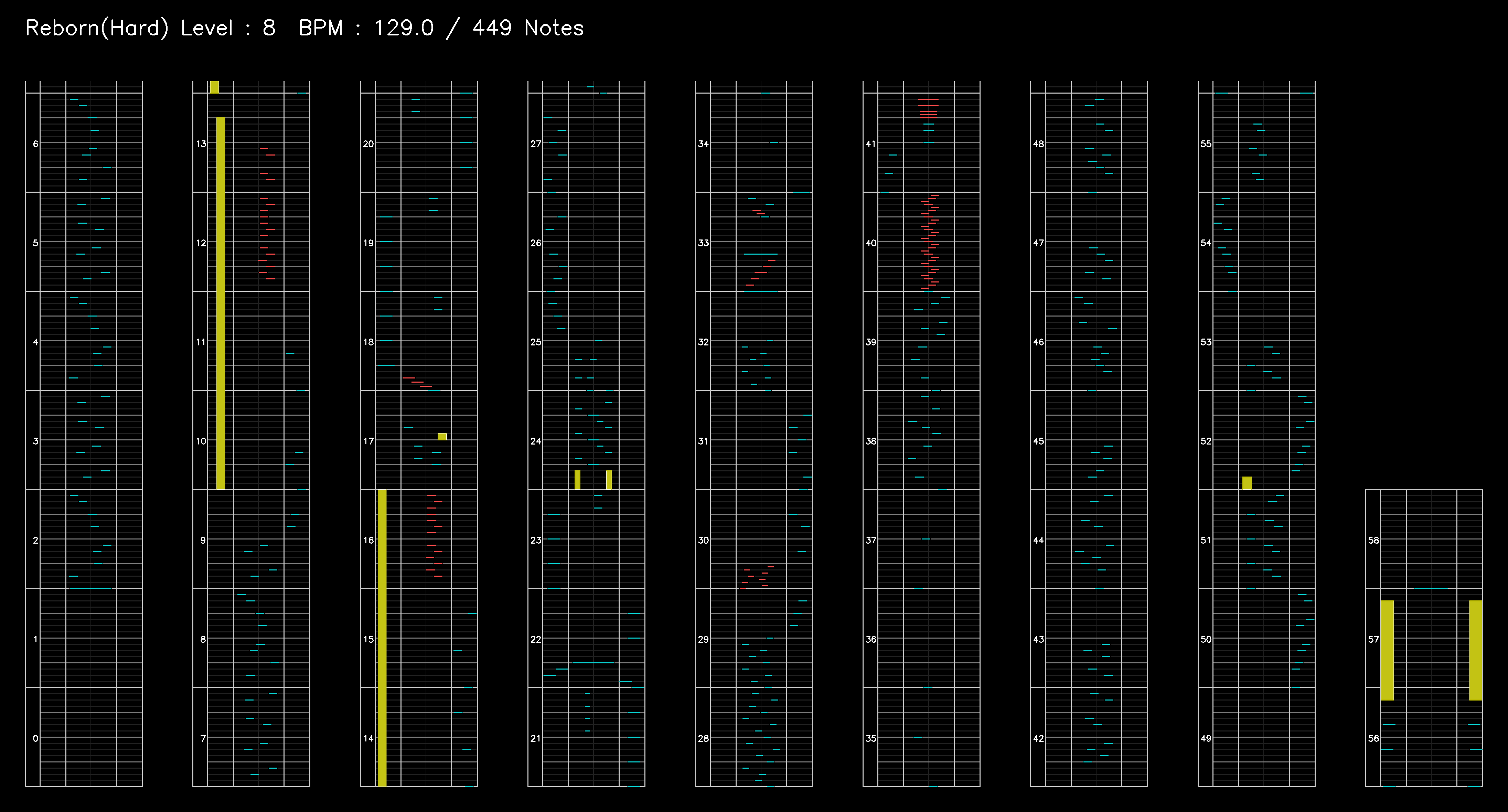Click measure number 3
Image resolution: width=1508 pixels, height=812 pixels.
click(x=36, y=441)
